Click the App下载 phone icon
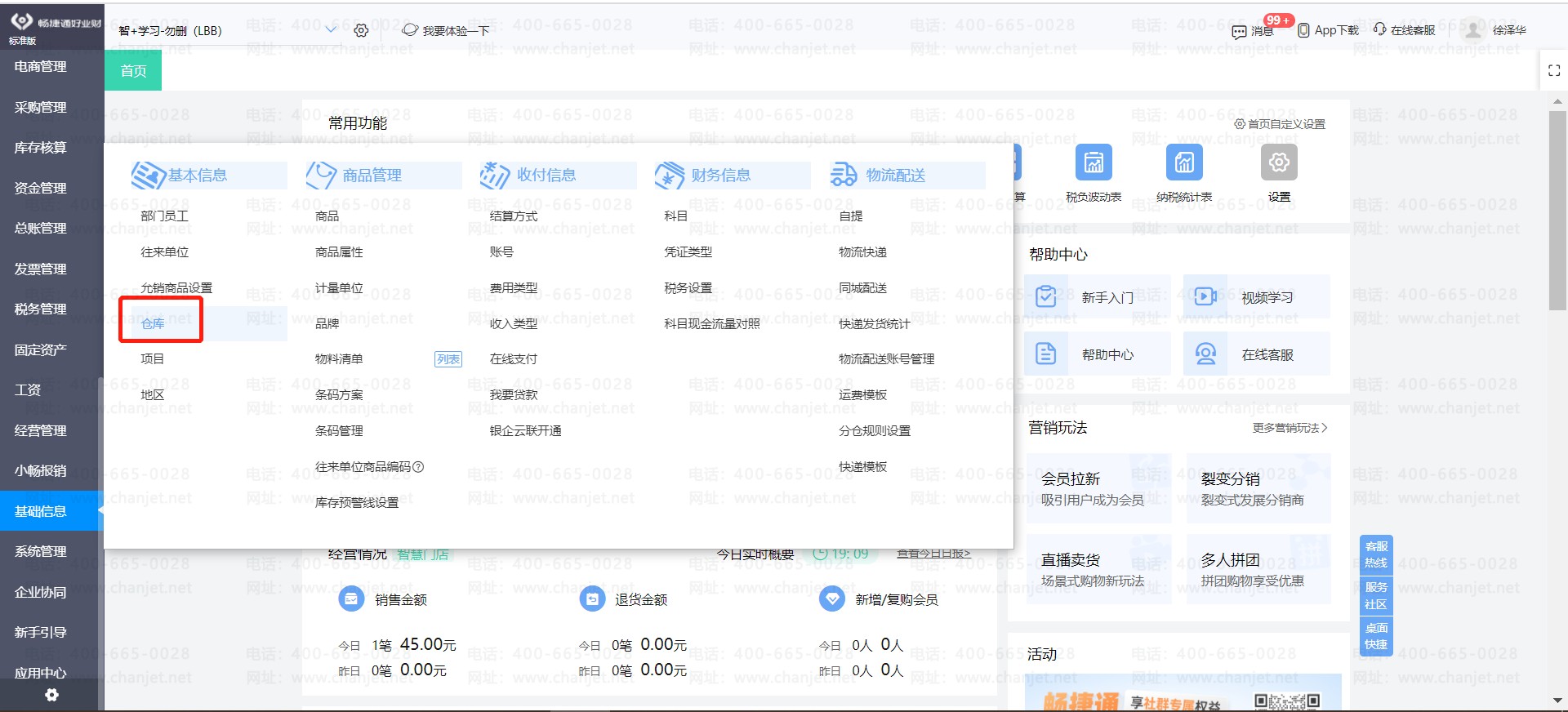Screen dimensions: 1568x712 pyautogui.click(x=1304, y=30)
